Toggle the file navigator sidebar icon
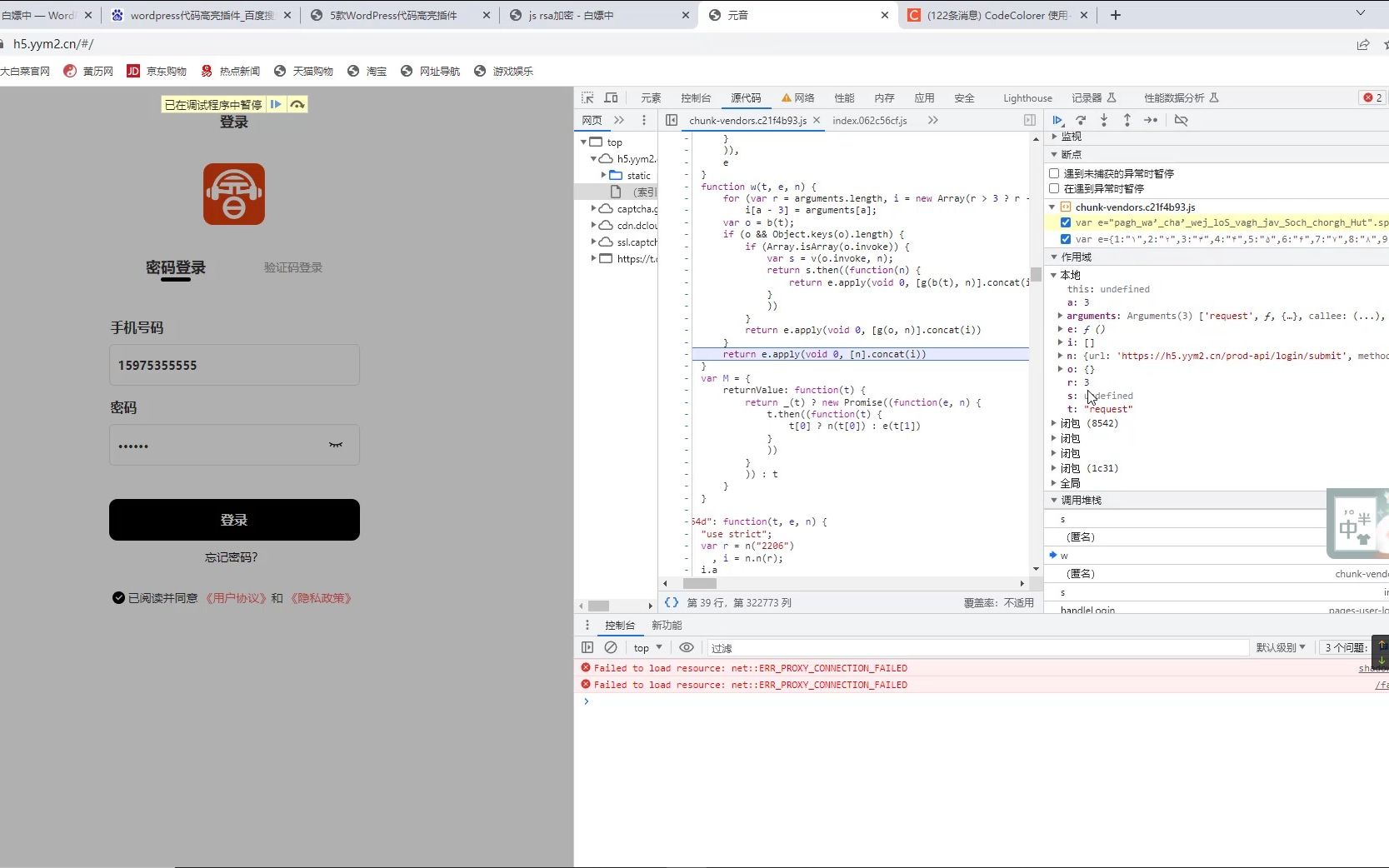The width and height of the screenshot is (1389, 868). coord(672,120)
